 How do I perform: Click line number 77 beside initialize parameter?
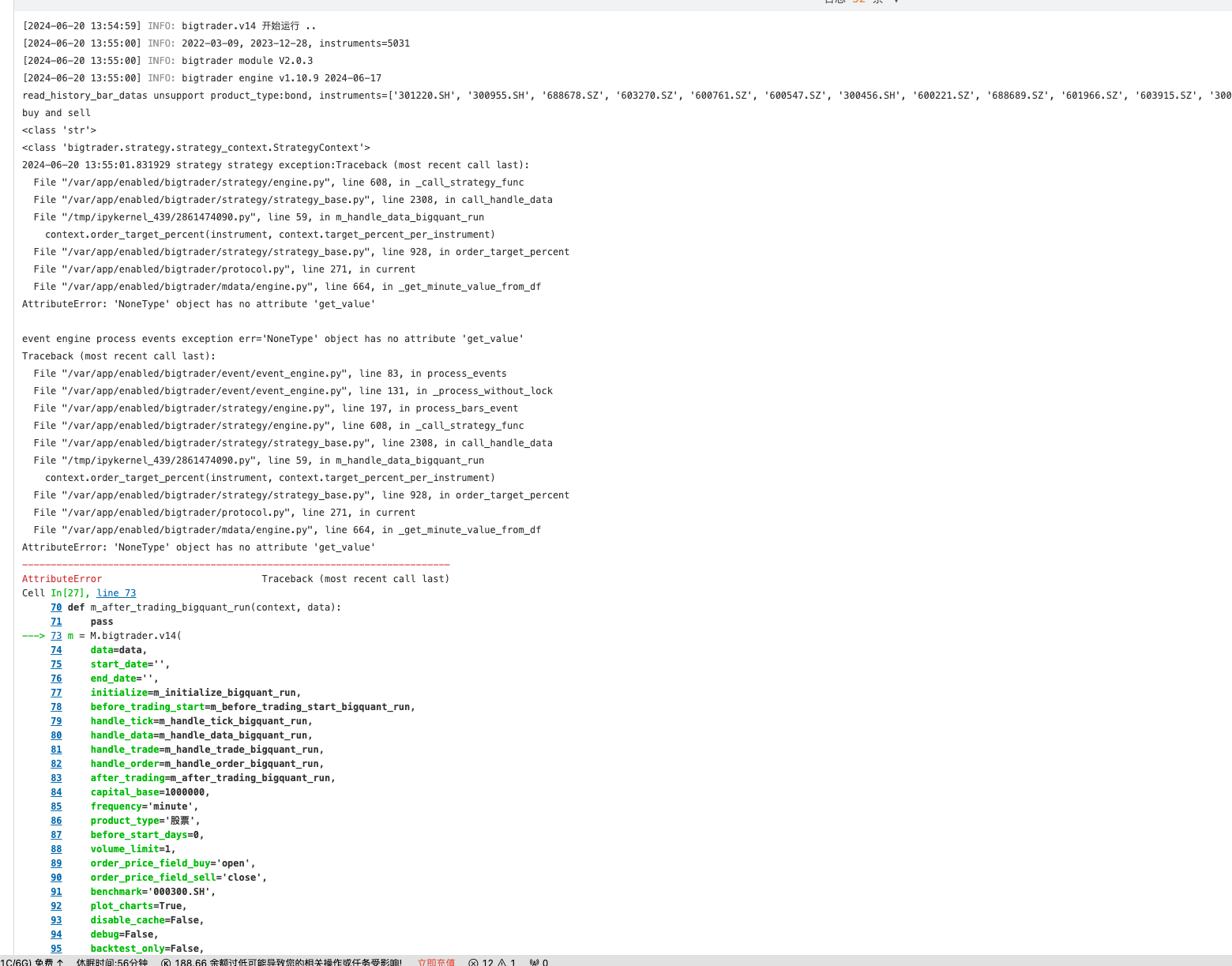(x=56, y=693)
